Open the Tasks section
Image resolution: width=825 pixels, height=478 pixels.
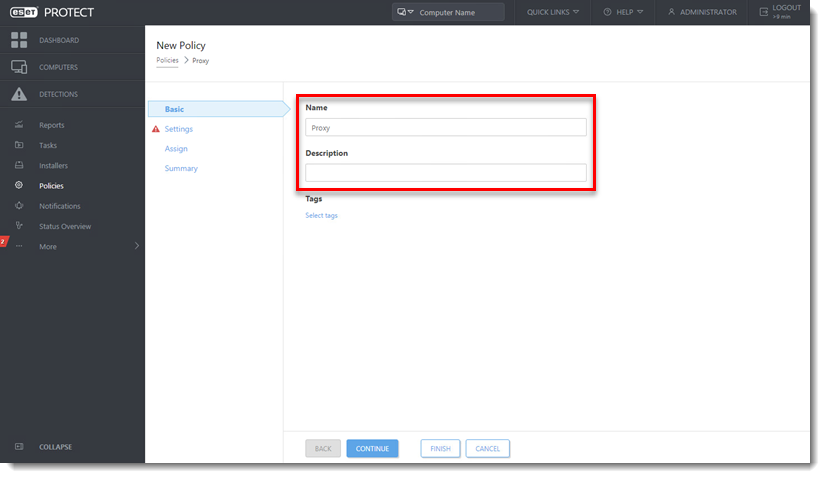[x=48, y=145]
